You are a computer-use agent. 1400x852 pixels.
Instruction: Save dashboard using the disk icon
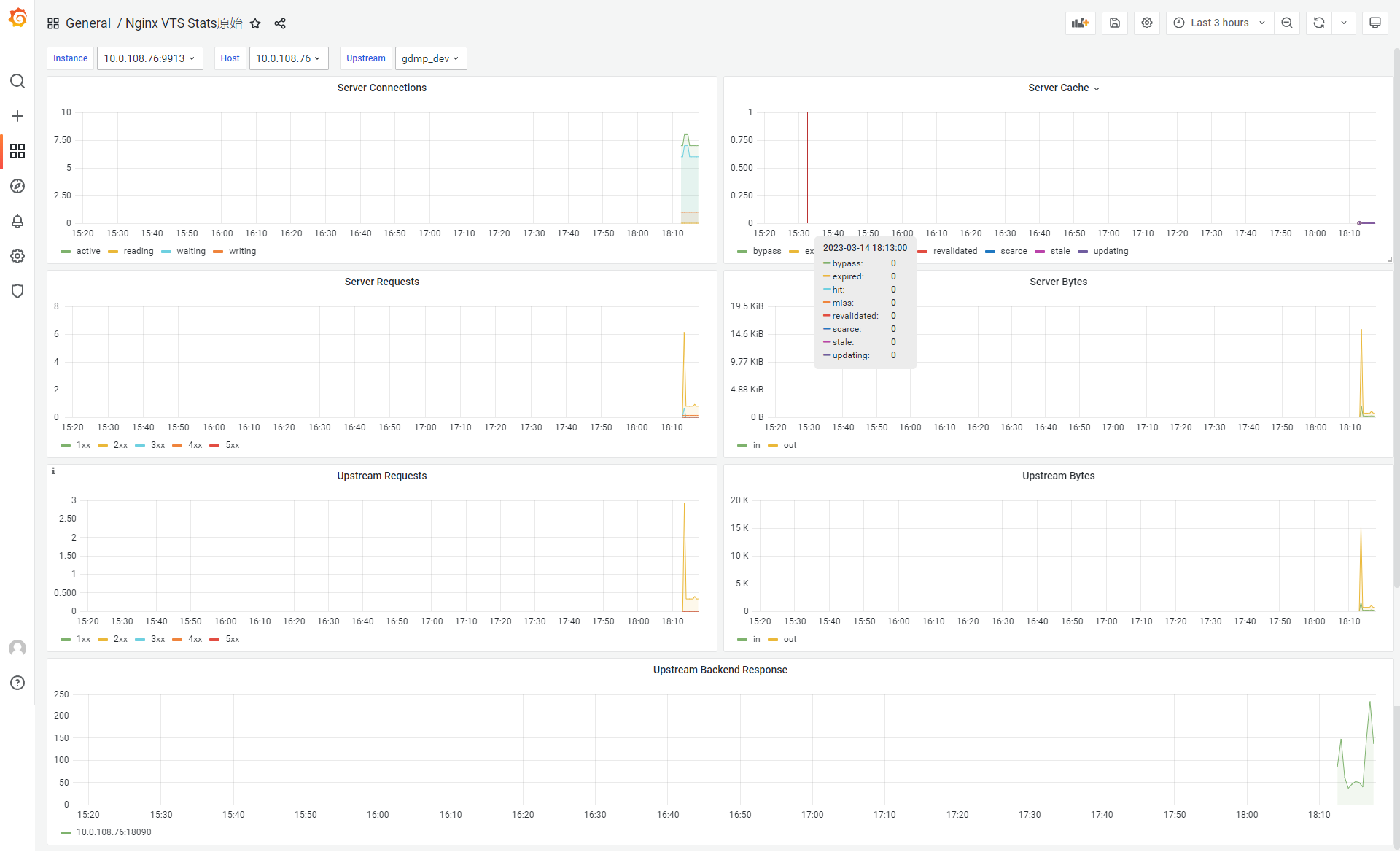coord(1114,23)
